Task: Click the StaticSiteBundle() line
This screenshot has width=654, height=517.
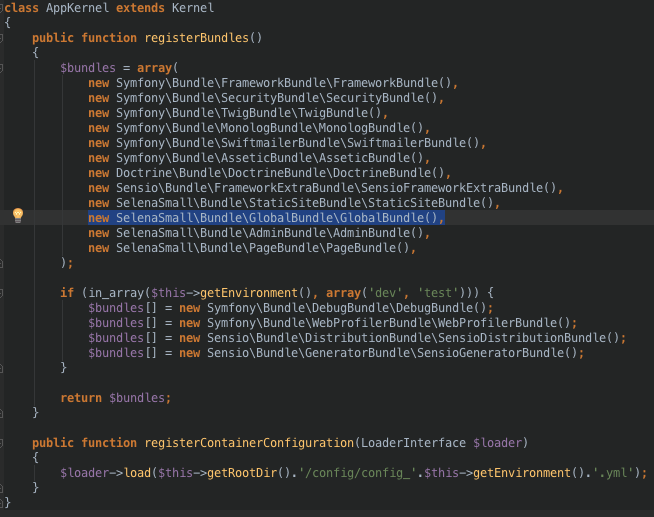Action: coord(294,203)
